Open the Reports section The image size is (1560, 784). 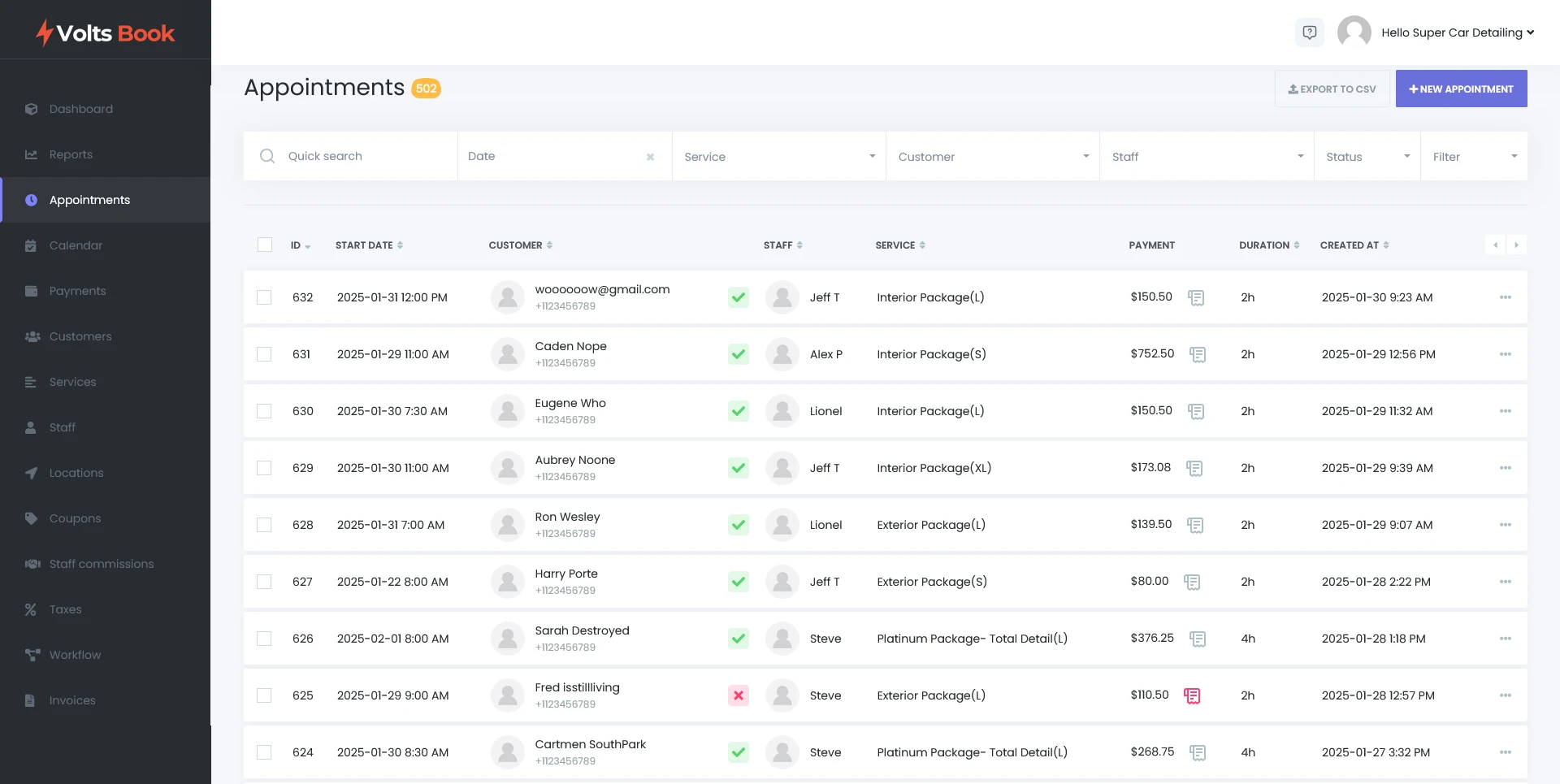point(71,154)
